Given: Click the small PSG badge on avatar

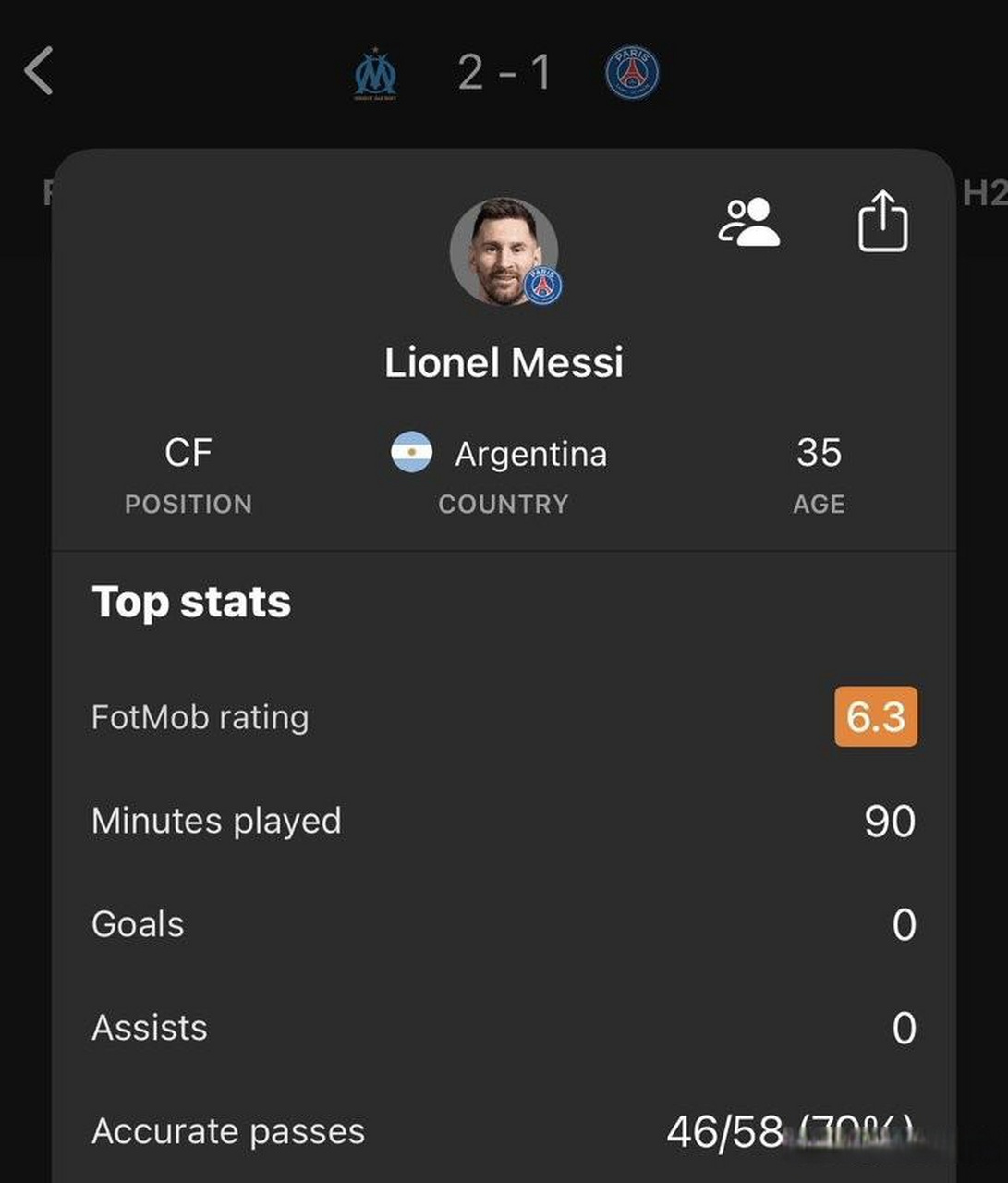Looking at the screenshot, I should click(x=543, y=286).
